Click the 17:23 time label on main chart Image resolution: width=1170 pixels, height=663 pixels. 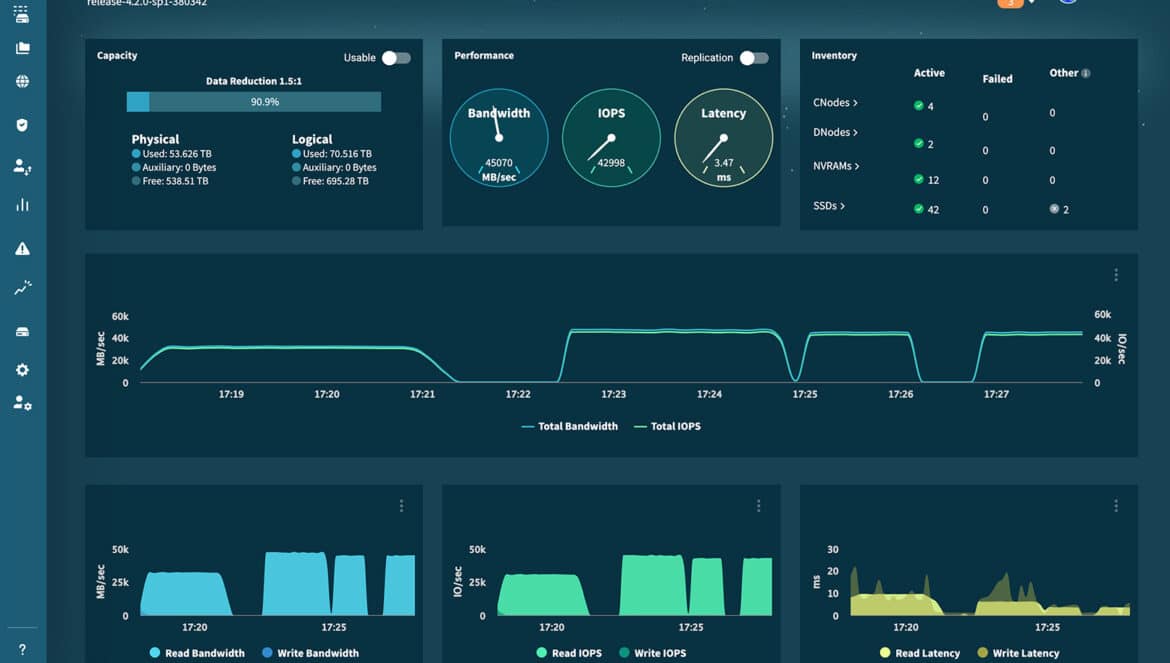point(613,394)
